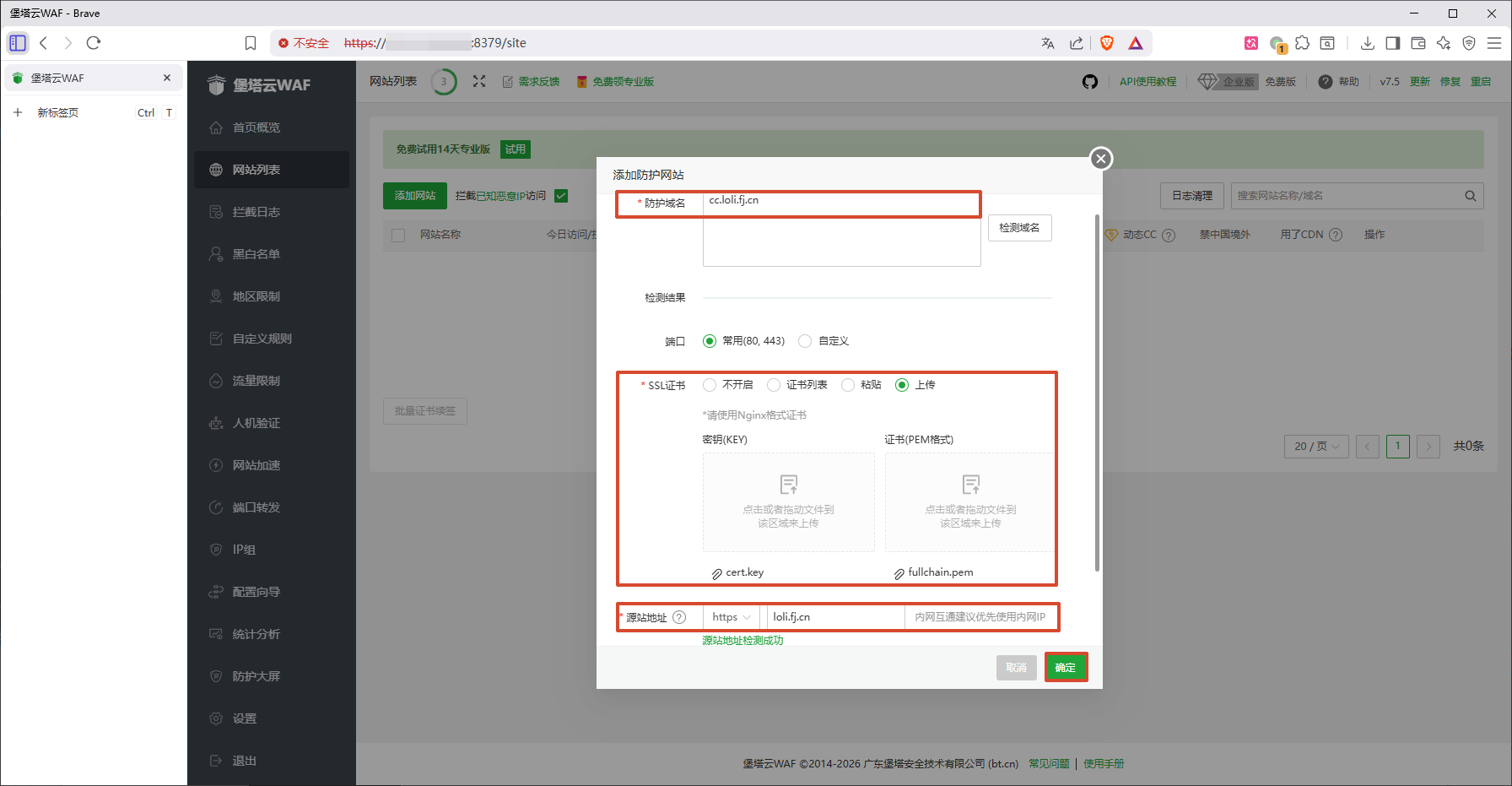
Task: Open 网站加速 in the sidebar
Action: (272, 465)
